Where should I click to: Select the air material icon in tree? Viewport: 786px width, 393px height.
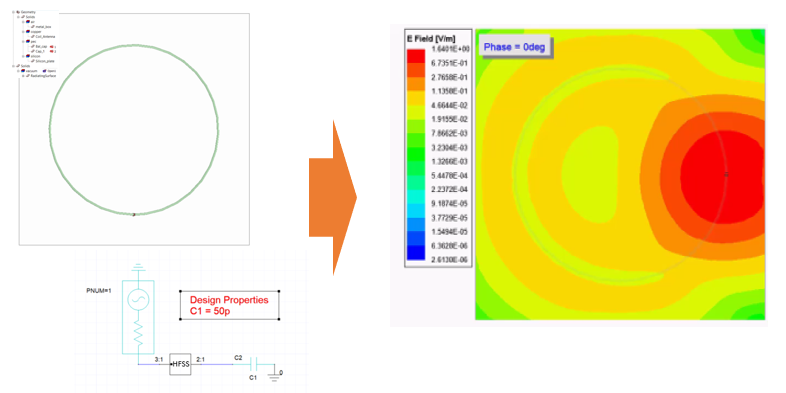[x=28, y=22]
